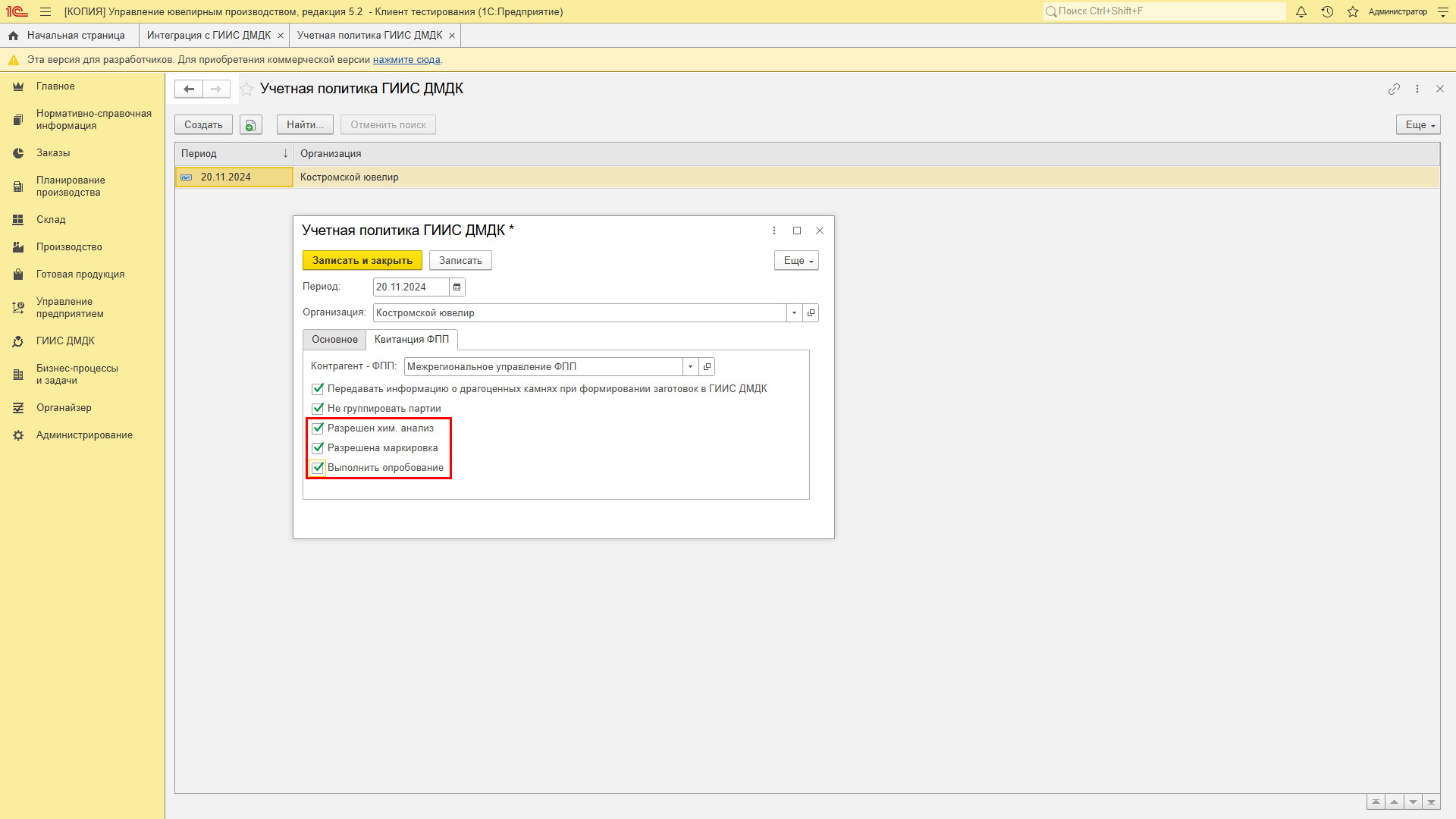Open notifications bell icon
1456x819 pixels.
click(1301, 11)
